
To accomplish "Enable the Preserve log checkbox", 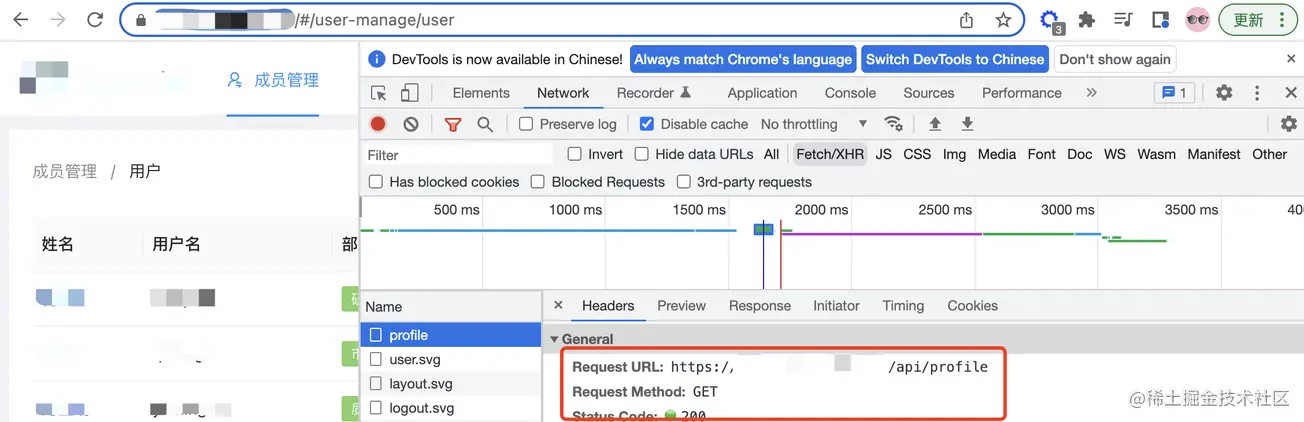I will pos(526,124).
